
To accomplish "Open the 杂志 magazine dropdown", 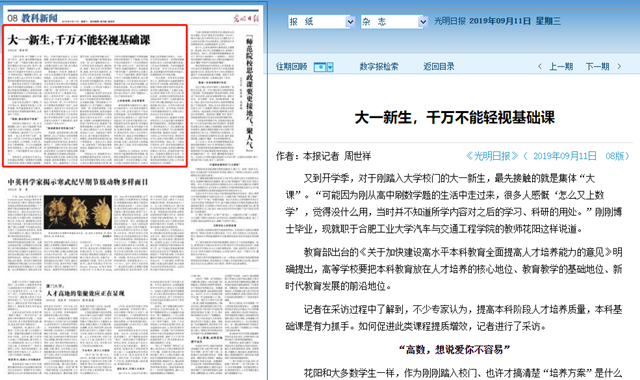I will coord(393,22).
